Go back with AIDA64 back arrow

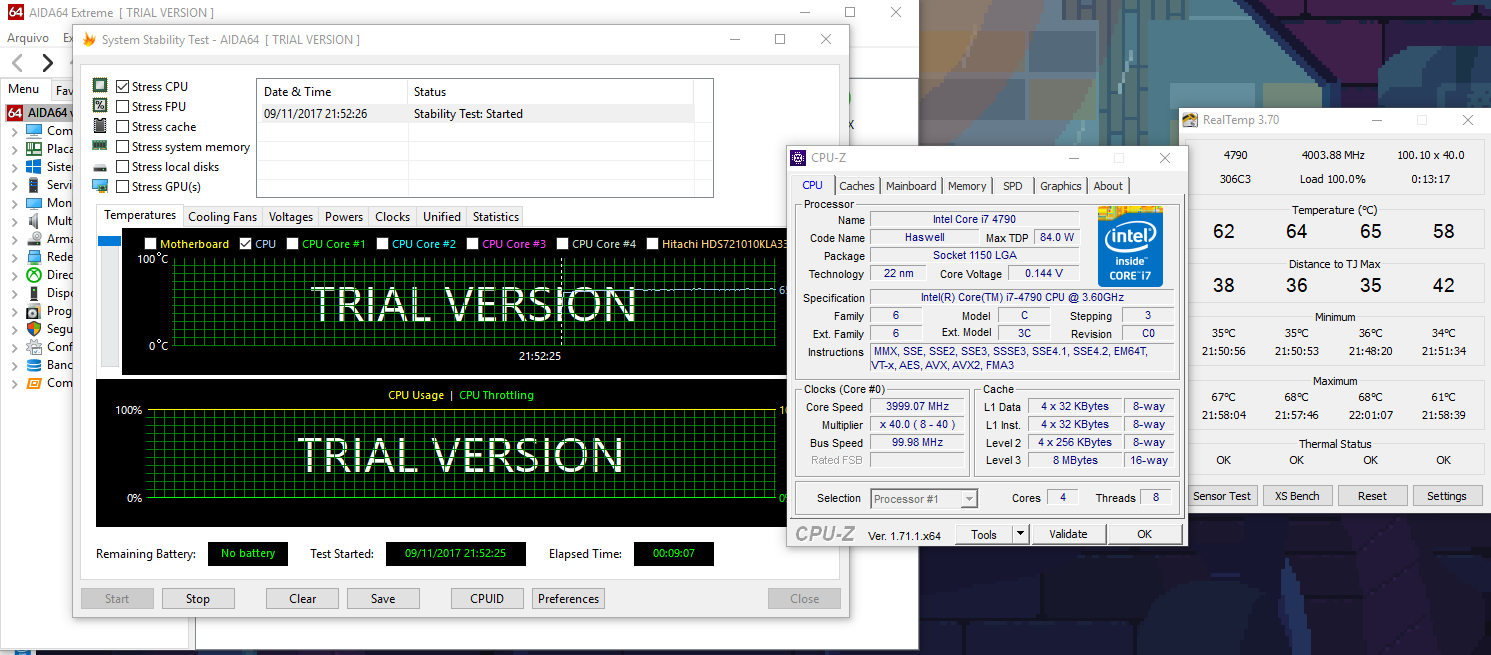click(x=17, y=63)
